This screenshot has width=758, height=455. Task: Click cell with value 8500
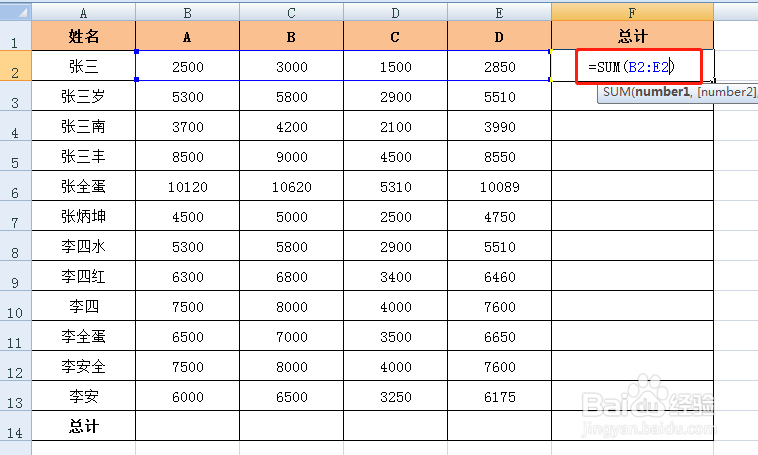pyautogui.click(x=188, y=156)
